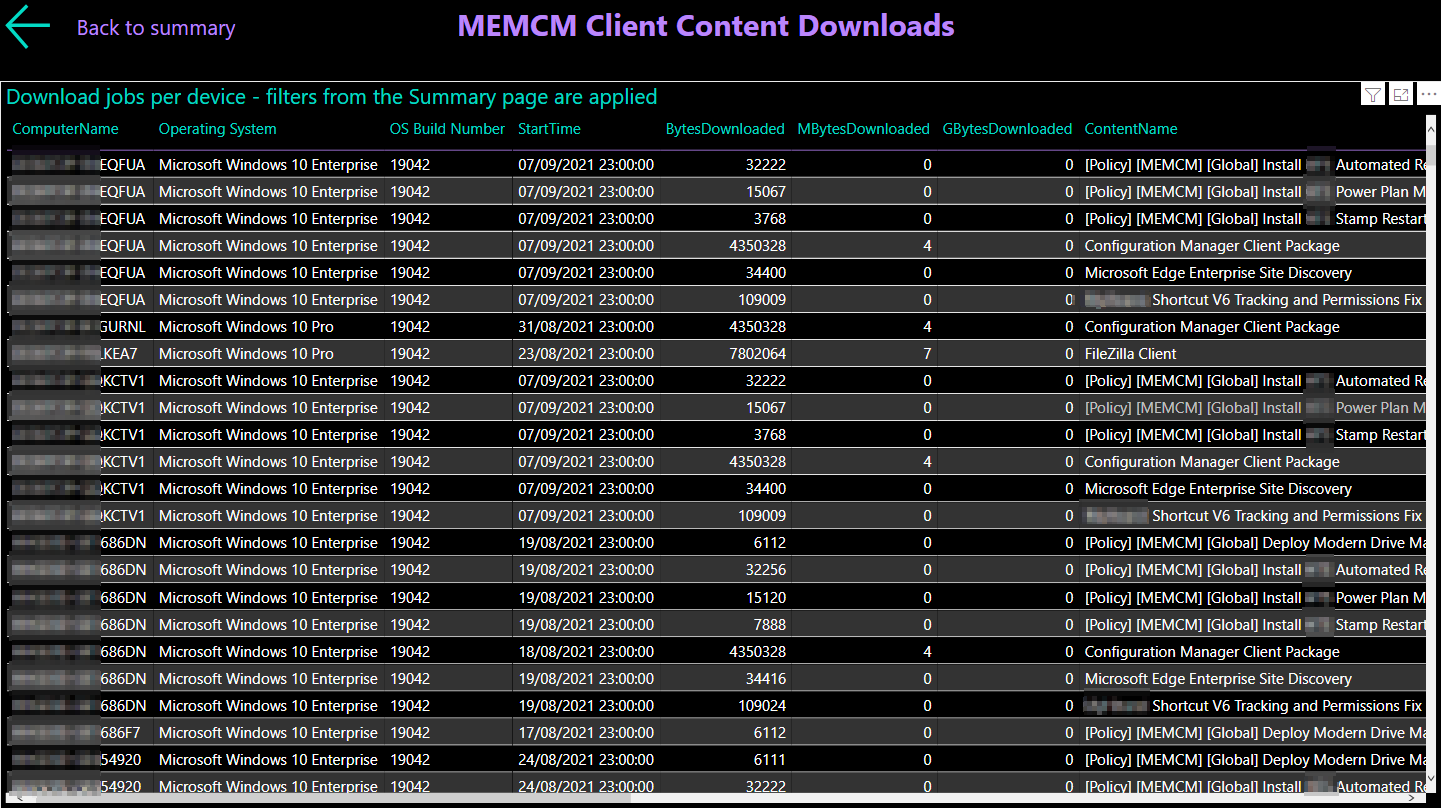
Task: Select the 7802064 bytes downloaded cell
Action: pos(757,354)
